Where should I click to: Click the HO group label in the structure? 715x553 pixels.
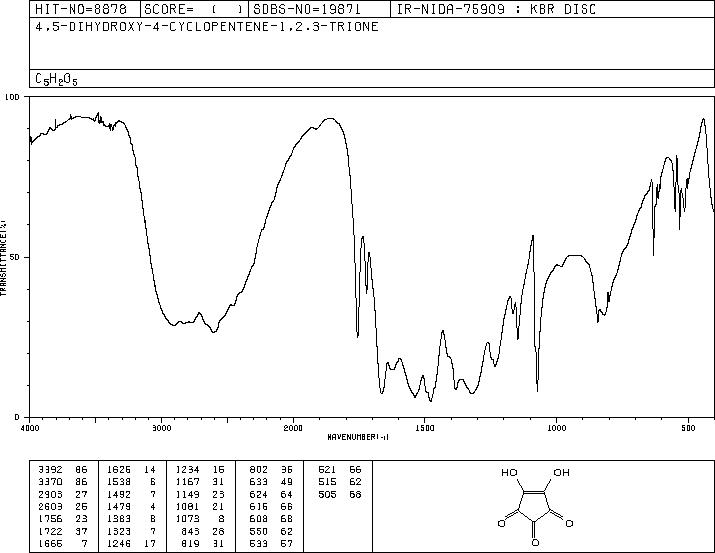click(x=509, y=473)
